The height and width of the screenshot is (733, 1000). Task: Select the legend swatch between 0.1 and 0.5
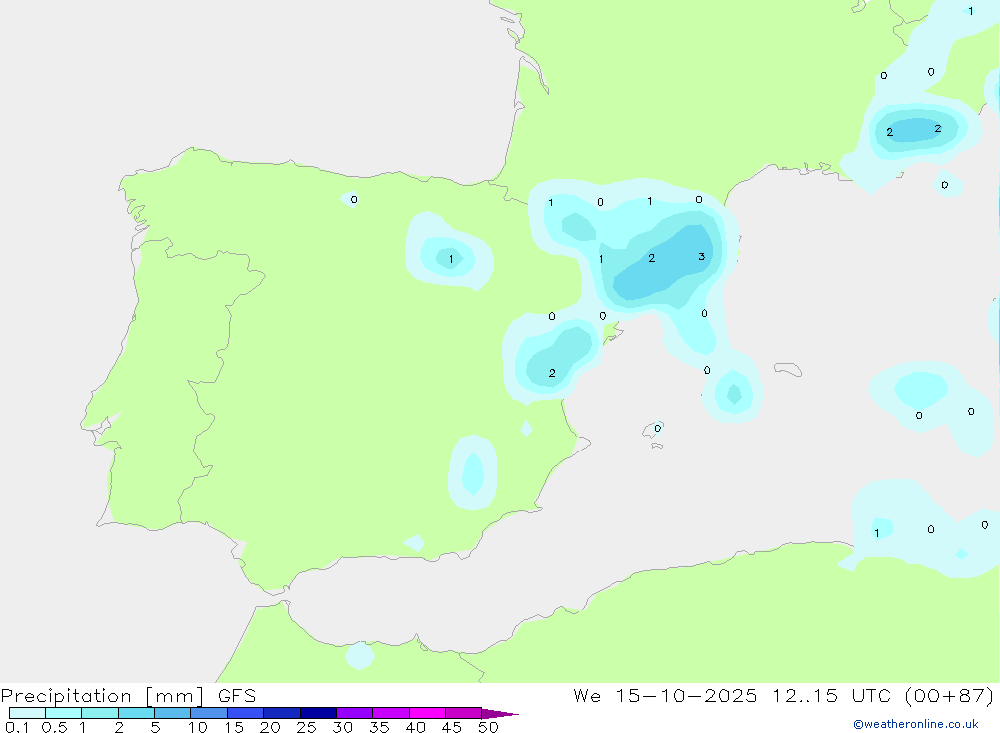(x=27, y=713)
